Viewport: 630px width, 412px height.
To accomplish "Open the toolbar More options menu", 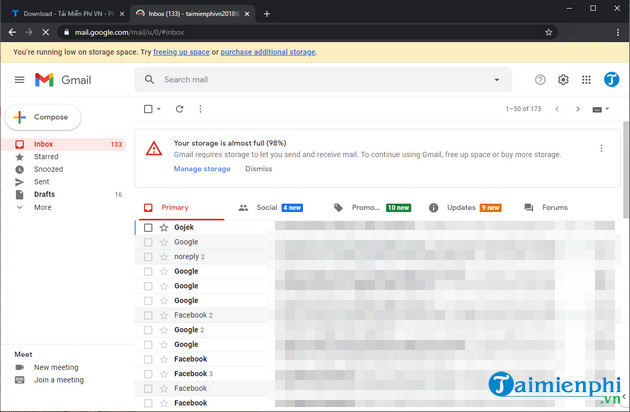I will coord(200,109).
